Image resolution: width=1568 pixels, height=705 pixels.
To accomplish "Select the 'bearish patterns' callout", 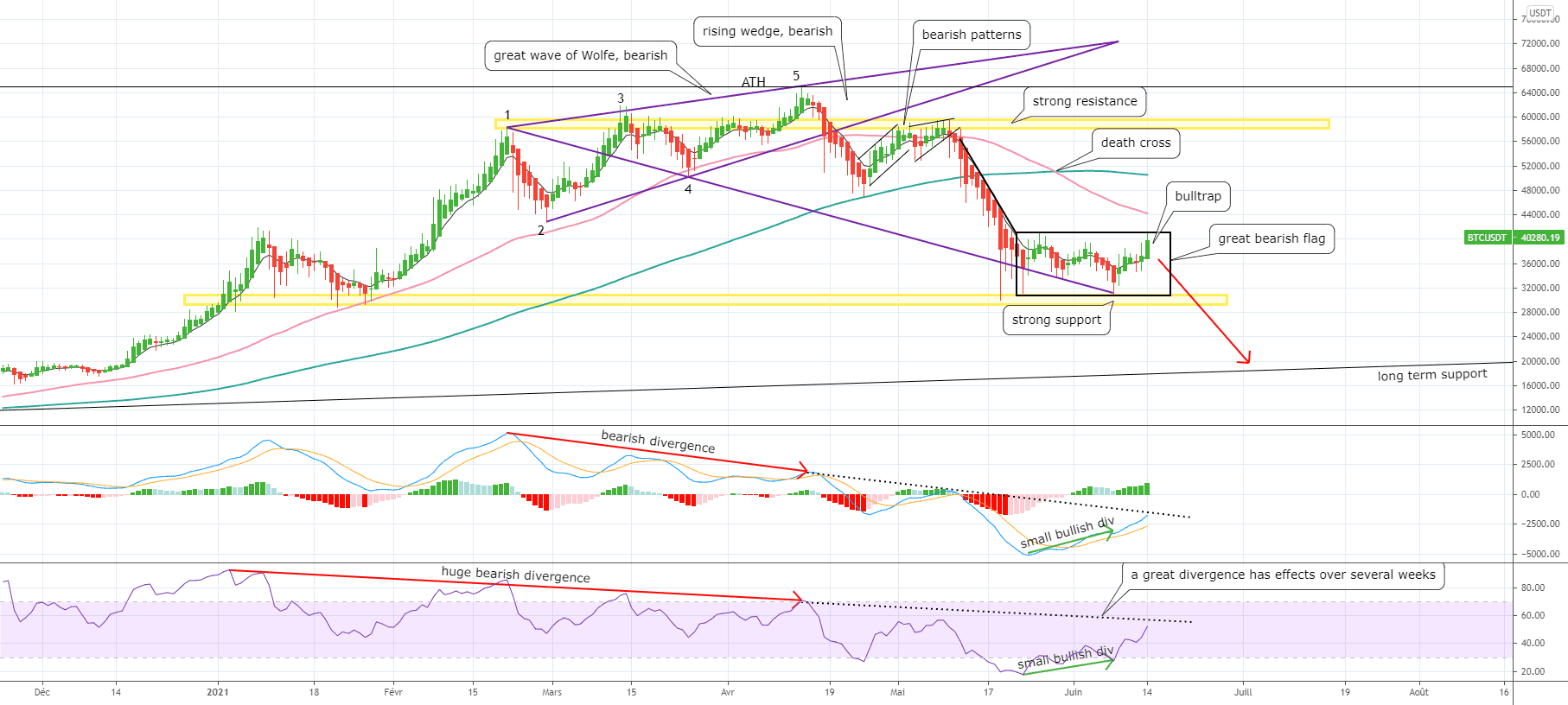I will pyautogui.click(x=972, y=35).
